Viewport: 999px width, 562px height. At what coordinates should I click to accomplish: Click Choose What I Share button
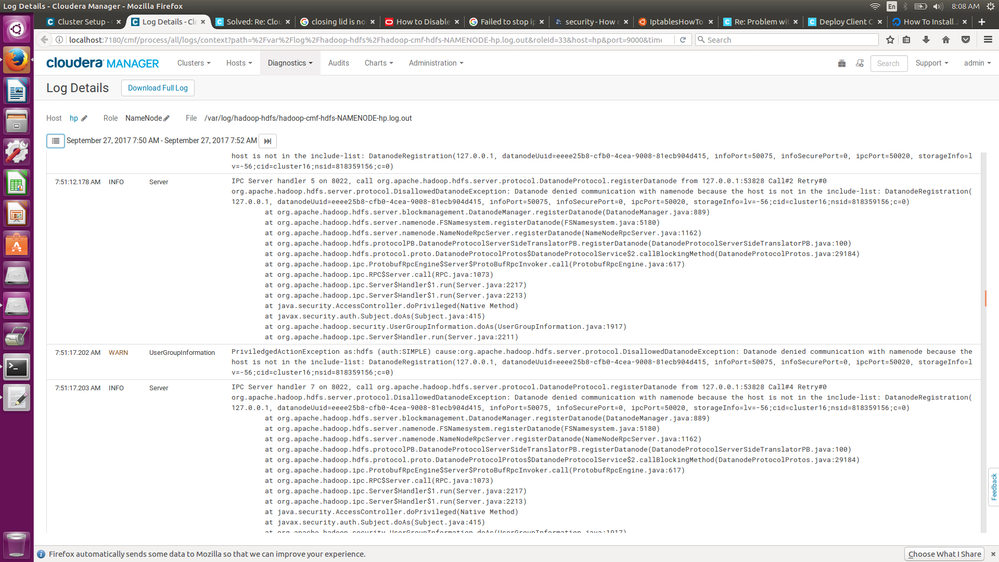click(x=944, y=554)
